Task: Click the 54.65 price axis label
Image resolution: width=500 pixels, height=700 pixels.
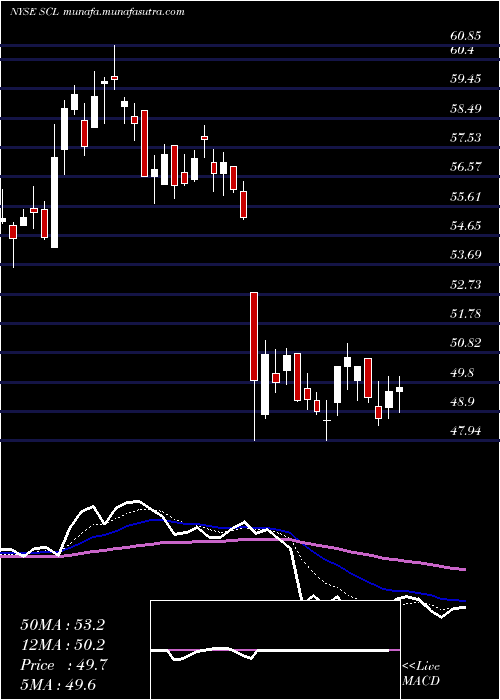Action: [x=466, y=226]
